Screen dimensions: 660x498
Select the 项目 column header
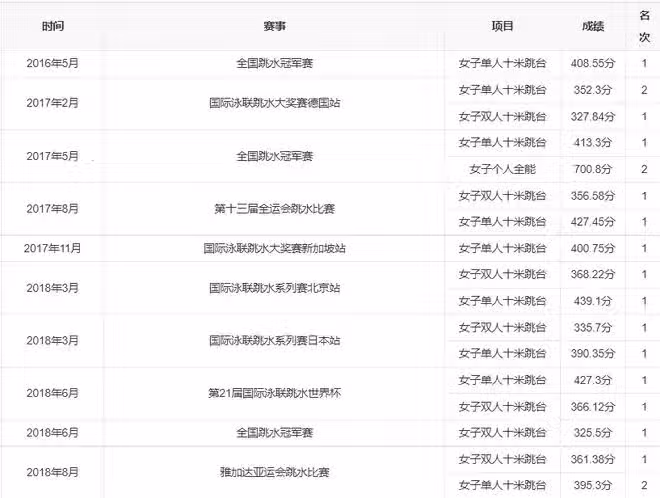(503, 27)
